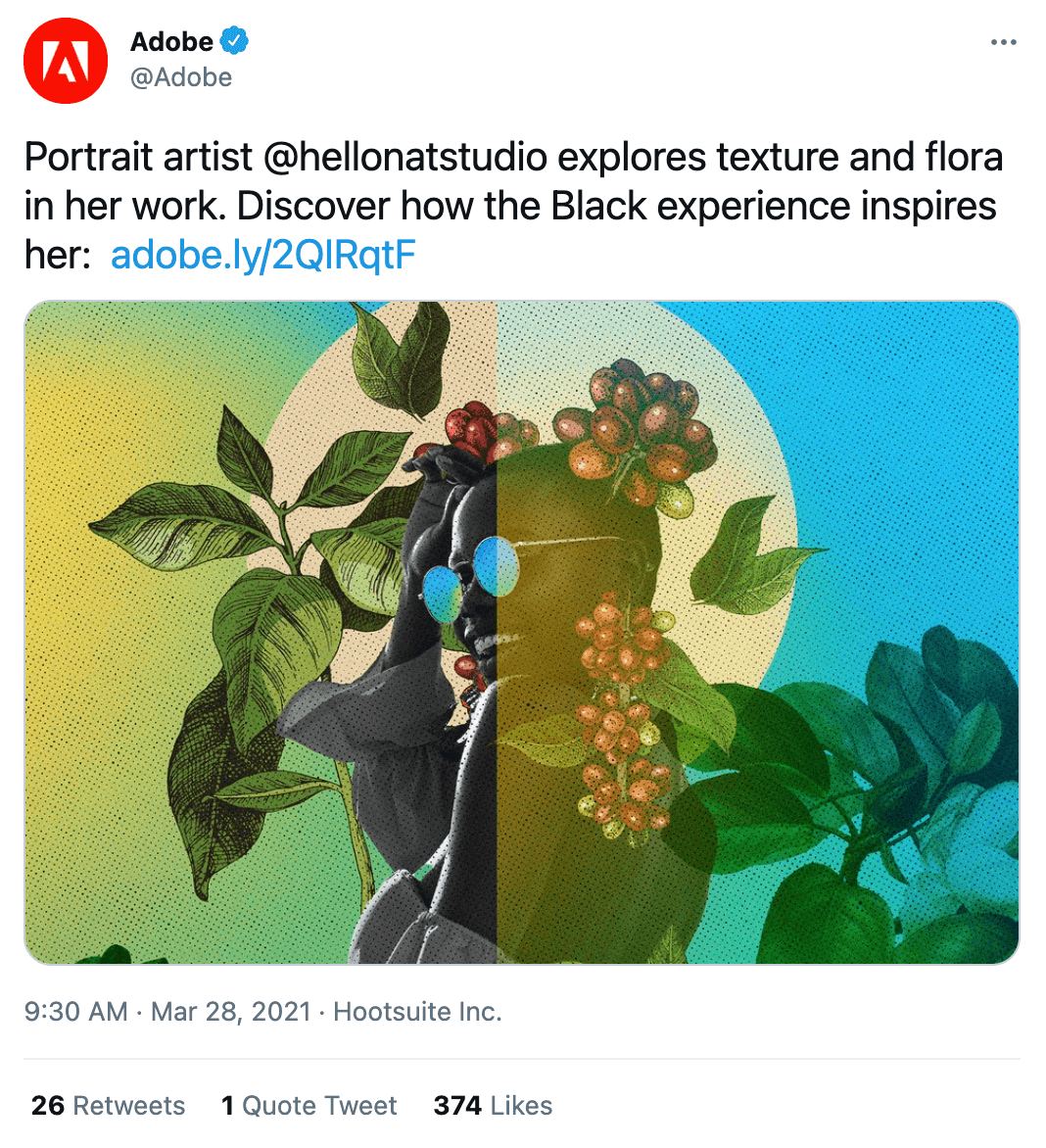The height and width of the screenshot is (1148, 1046).
Task: Click the words "Portrait artist" in the tweet
Action: click(x=138, y=157)
